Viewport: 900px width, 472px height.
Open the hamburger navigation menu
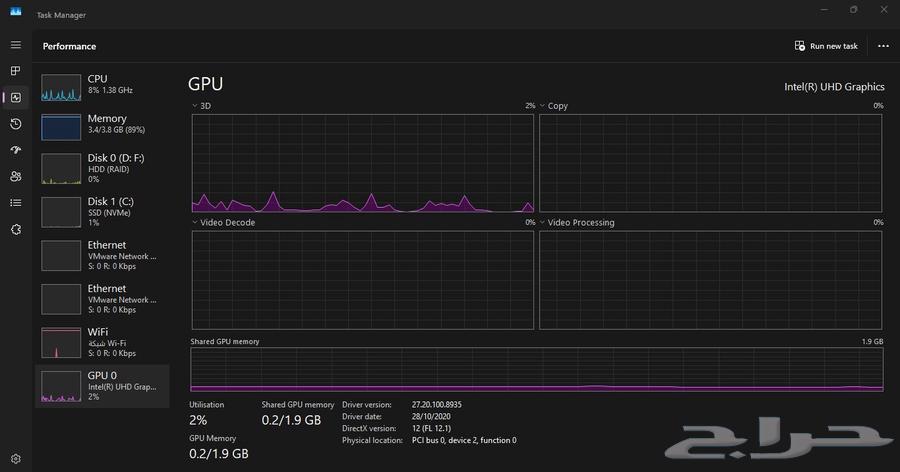[15, 45]
